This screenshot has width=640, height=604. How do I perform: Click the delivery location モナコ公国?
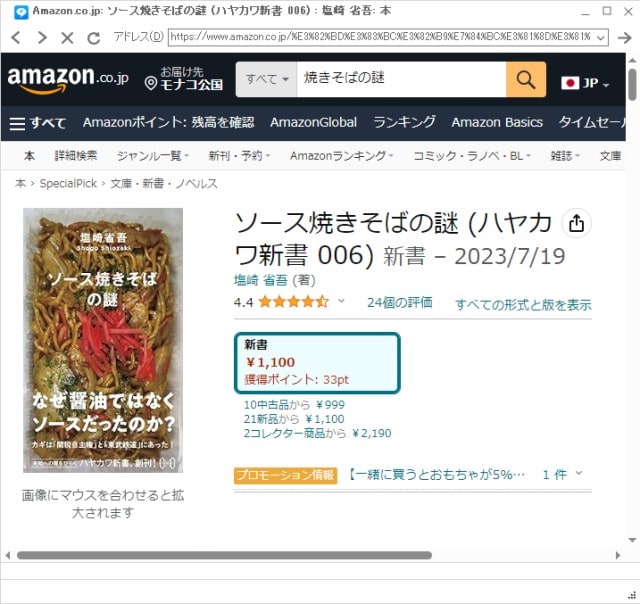click(x=184, y=79)
